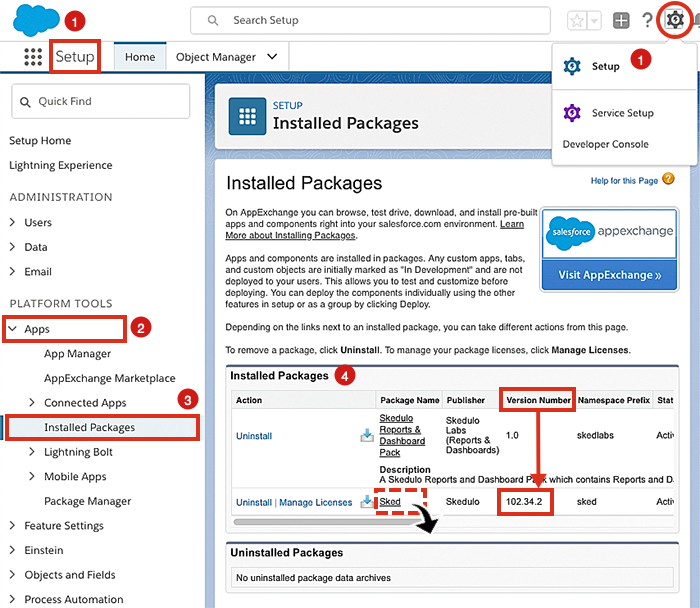Click the Visit AppExchange button
This screenshot has width=700, height=608.
(x=610, y=275)
